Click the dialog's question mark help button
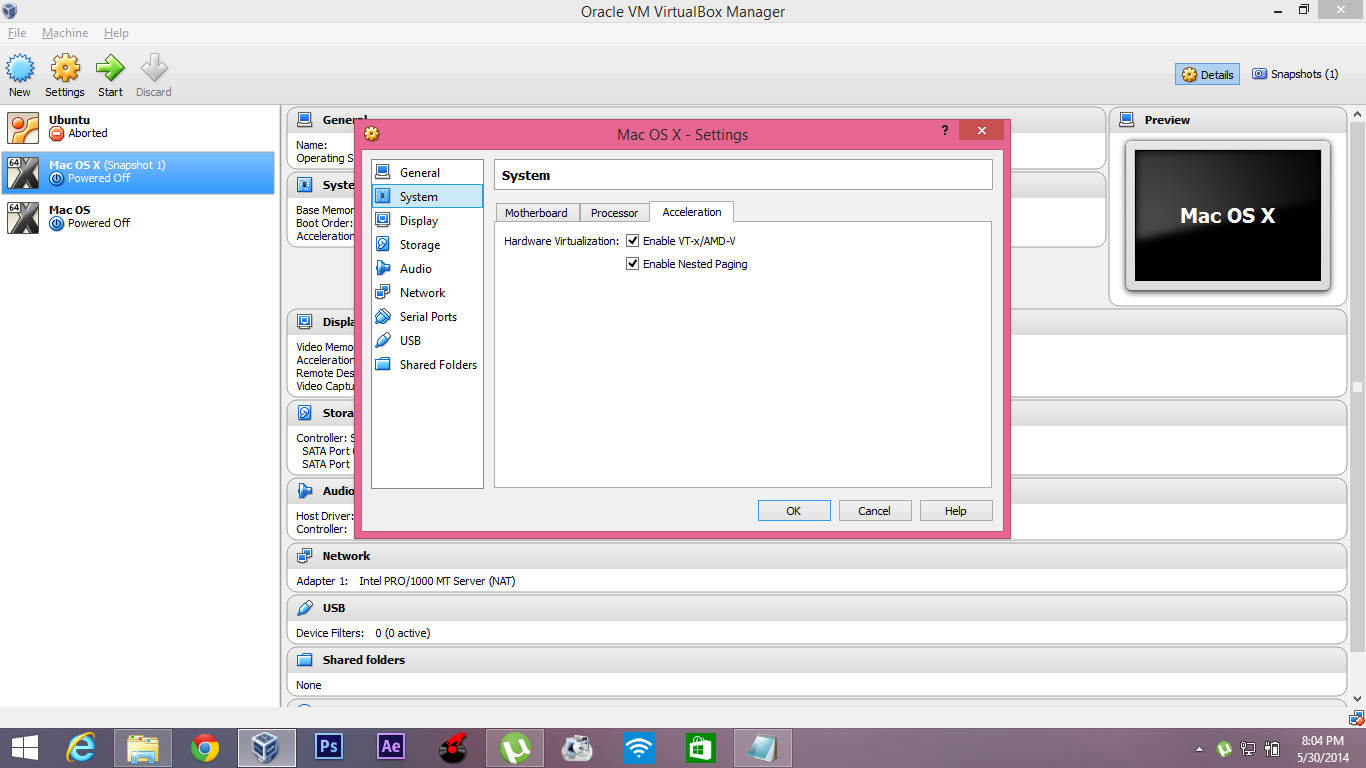1366x768 pixels. click(945, 131)
